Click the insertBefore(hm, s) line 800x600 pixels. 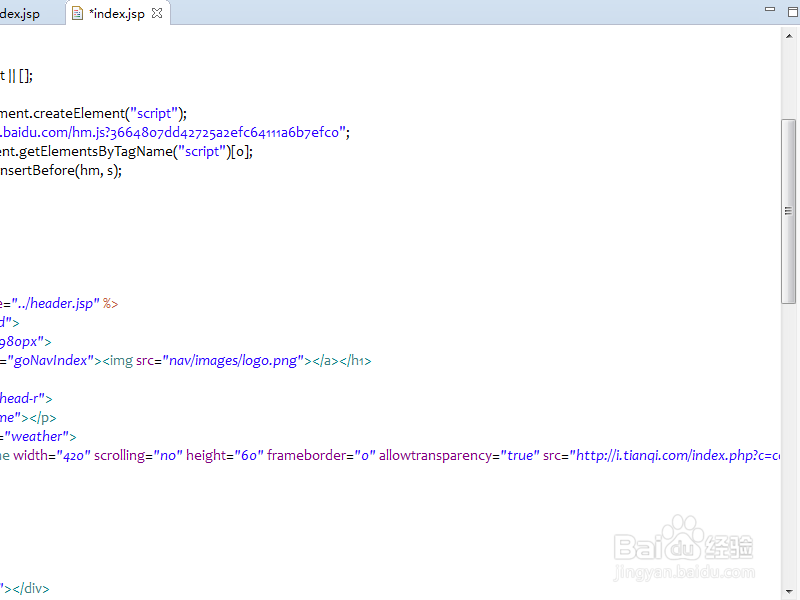point(61,170)
